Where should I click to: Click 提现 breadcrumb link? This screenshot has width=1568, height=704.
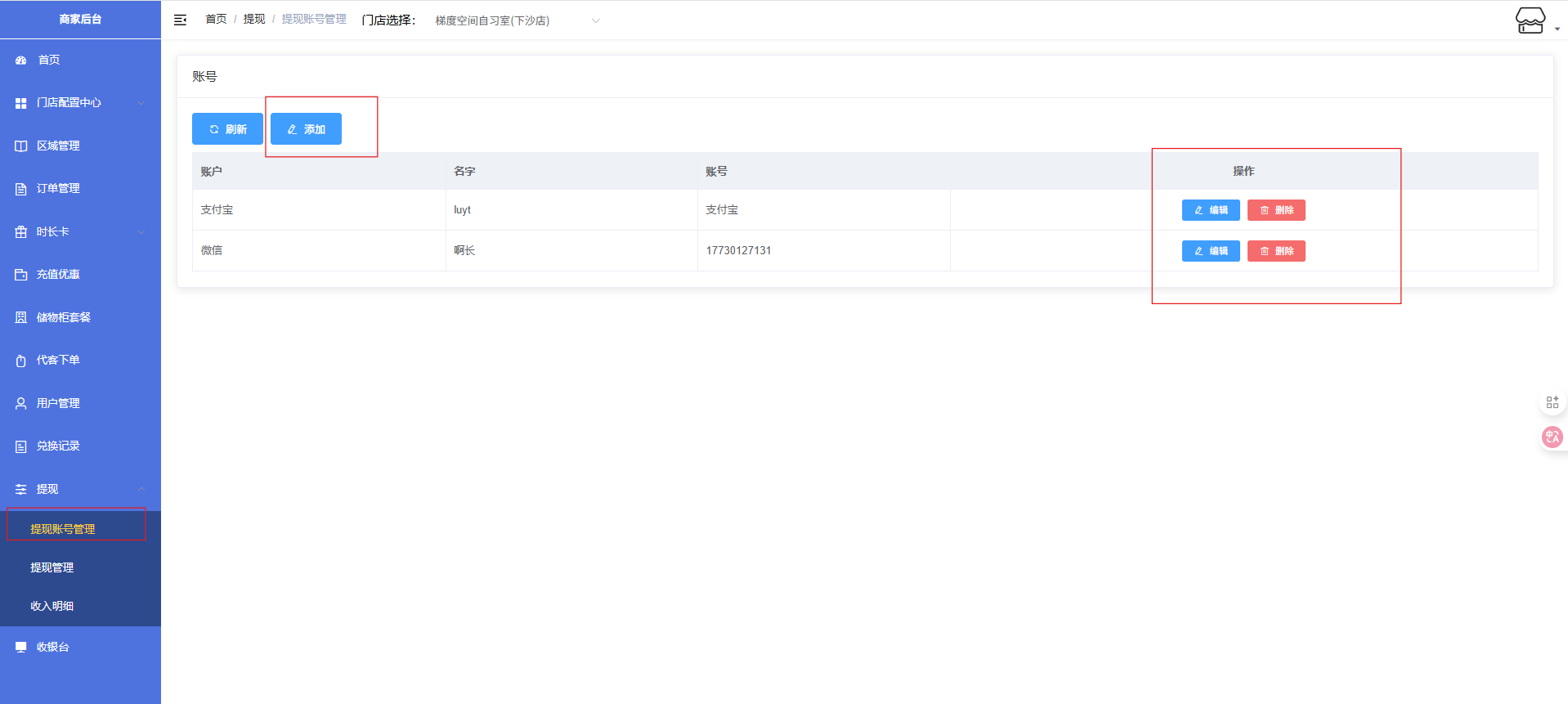tap(254, 19)
